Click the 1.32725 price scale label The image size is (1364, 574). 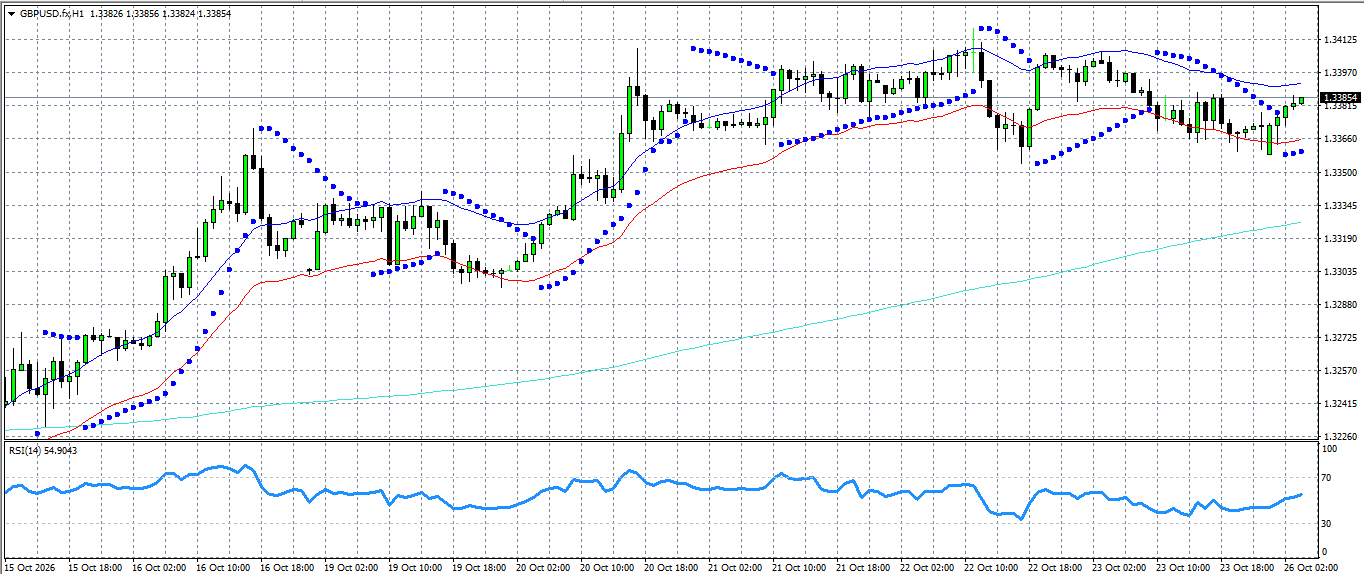(1340, 337)
